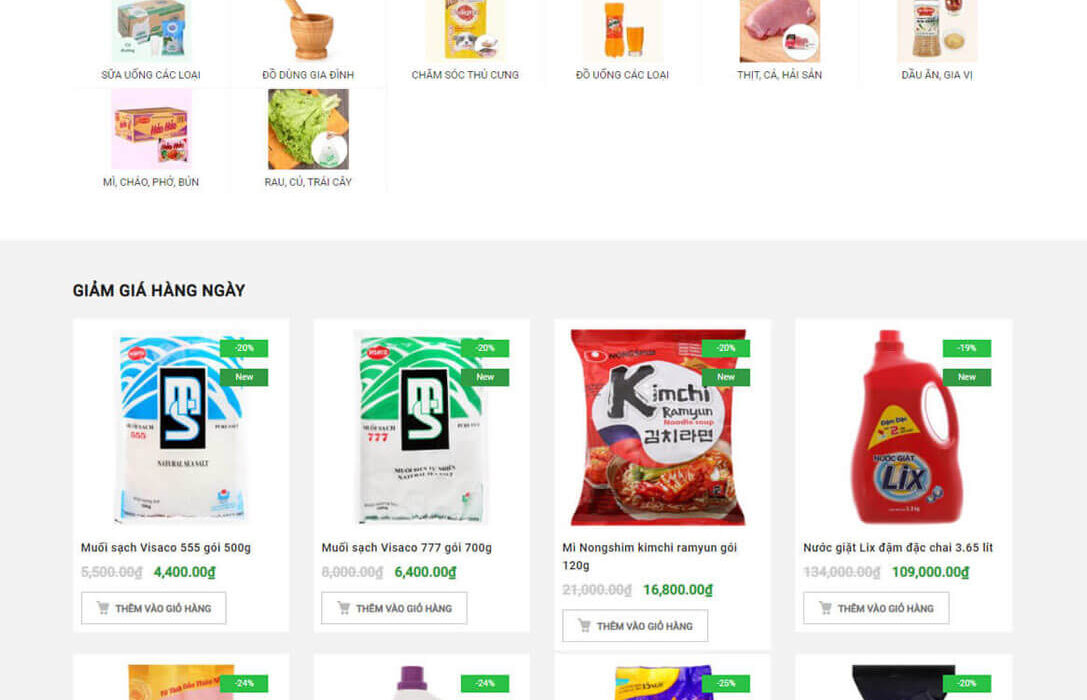Image resolution: width=1087 pixels, height=700 pixels.
Task: Add Nongshim kimchi ramyun to cart
Action: coord(635,626)
